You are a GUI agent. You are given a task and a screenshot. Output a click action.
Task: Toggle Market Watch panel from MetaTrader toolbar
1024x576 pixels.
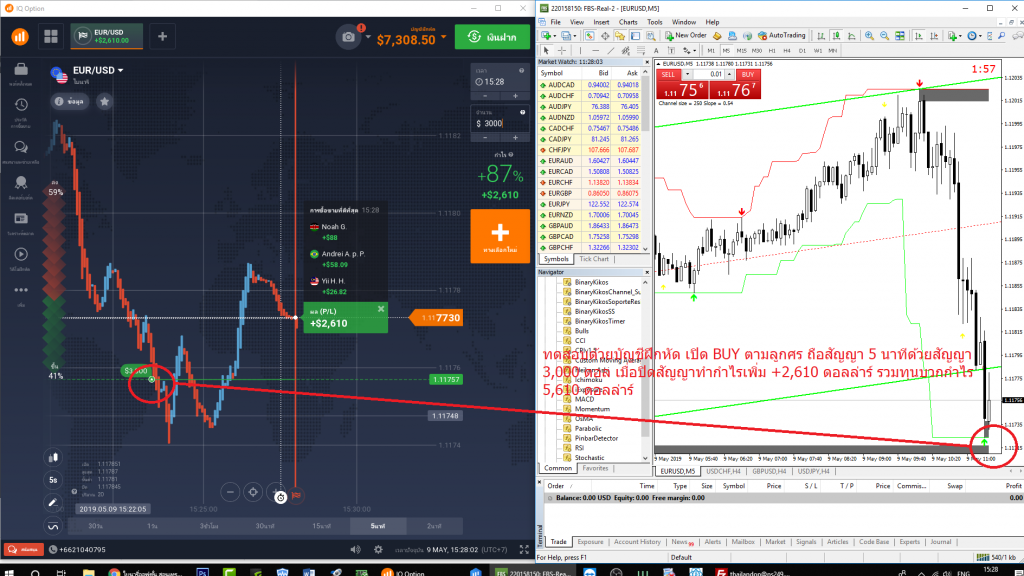coord(589,36)
